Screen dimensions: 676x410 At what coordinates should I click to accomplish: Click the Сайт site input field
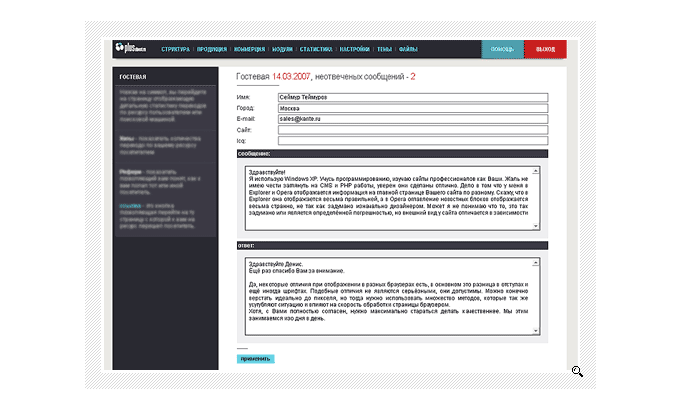coord(413,130)
